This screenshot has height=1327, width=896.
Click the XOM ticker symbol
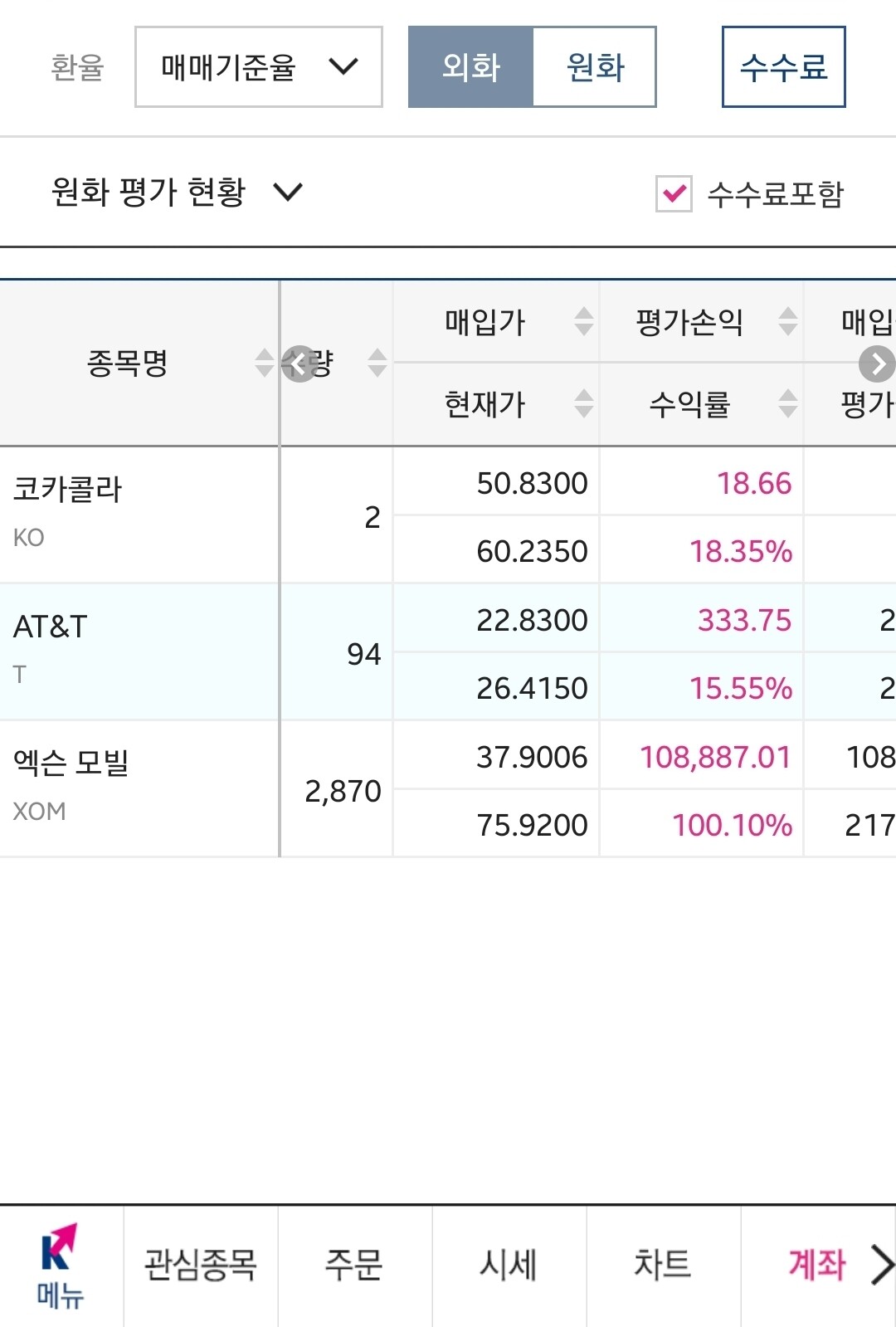tap(39, 812)
